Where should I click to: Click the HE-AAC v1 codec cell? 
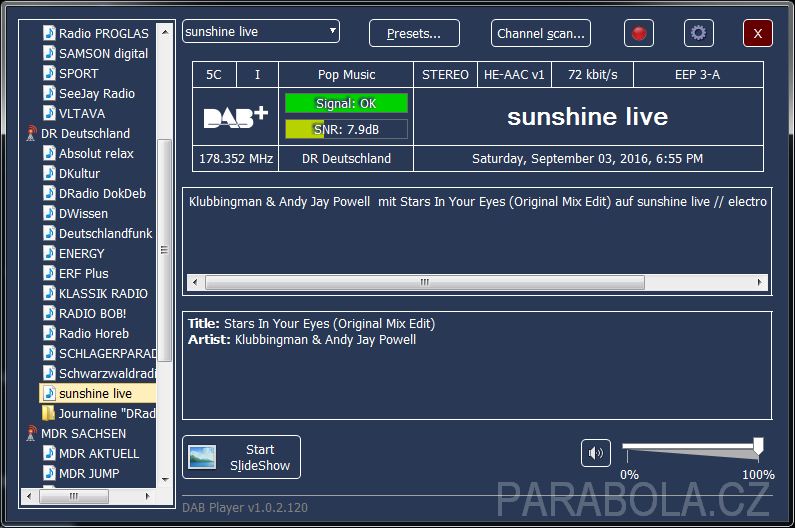(x=514, y=75)
